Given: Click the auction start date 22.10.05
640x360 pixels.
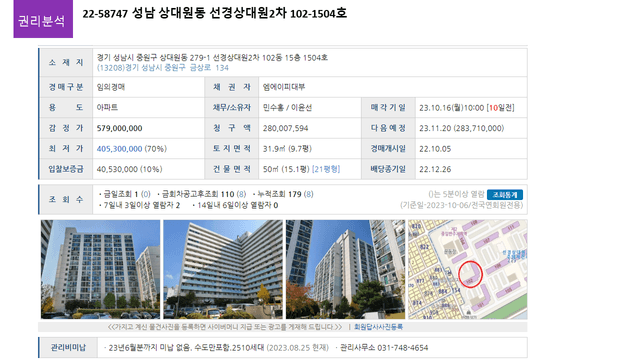Looking at the screenshot, I should click(435, 149).
